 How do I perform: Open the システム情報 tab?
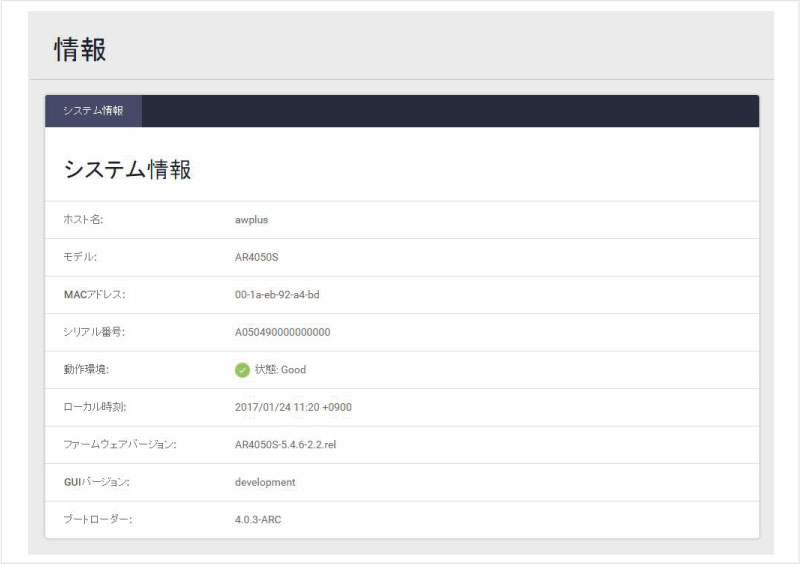(x=93, y=111)
